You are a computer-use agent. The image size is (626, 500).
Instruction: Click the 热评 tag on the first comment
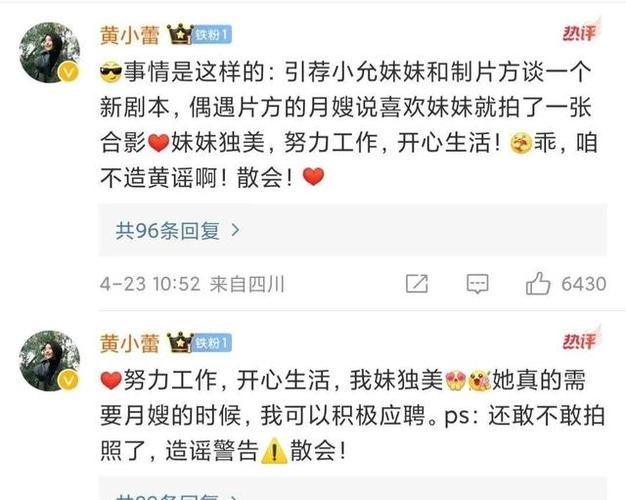pyautogui.click(x=581, y=32)
